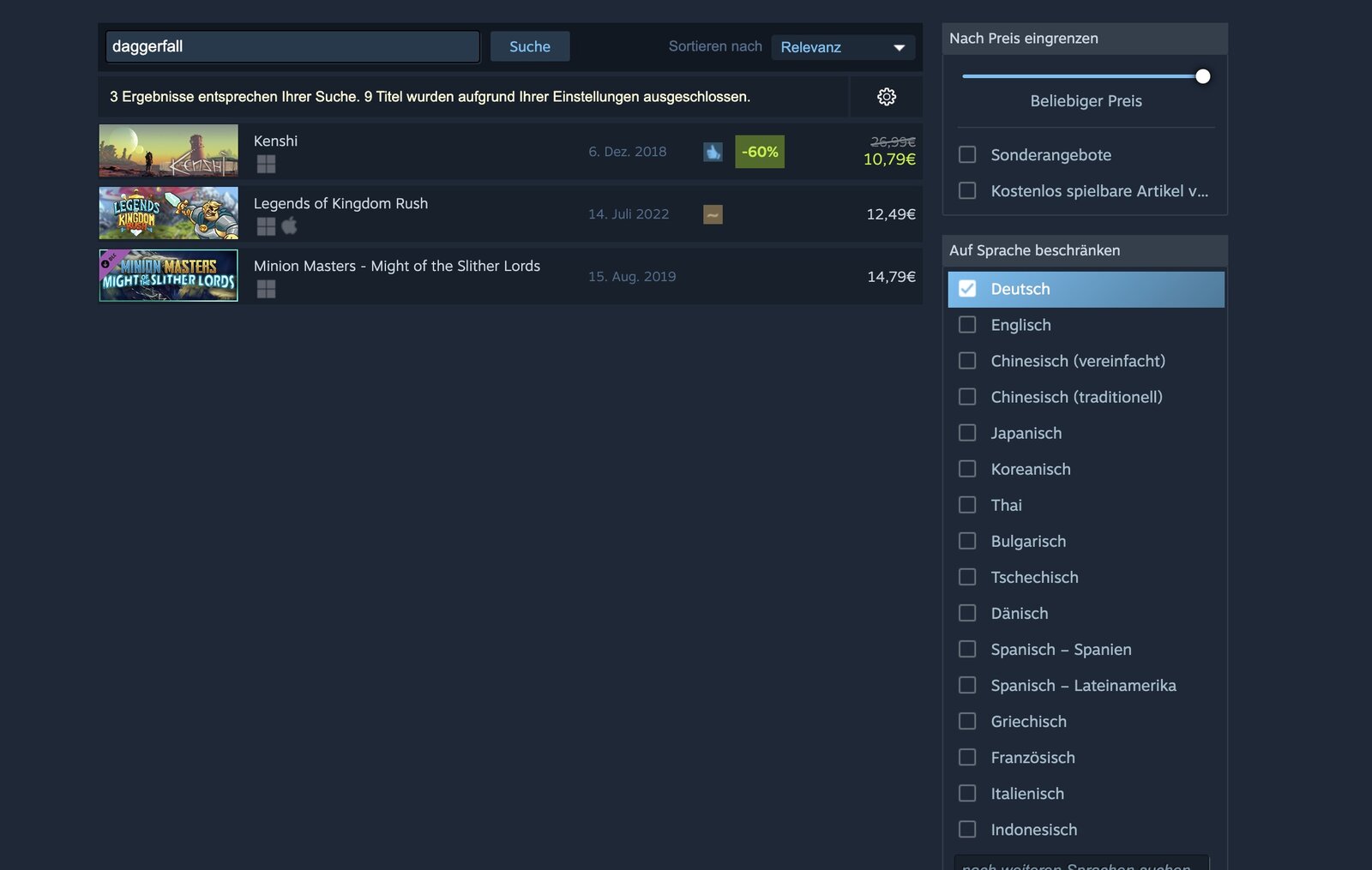Click the -60% discount badge on Kenshi
The image size is (1372, 870).
point(760,152)
